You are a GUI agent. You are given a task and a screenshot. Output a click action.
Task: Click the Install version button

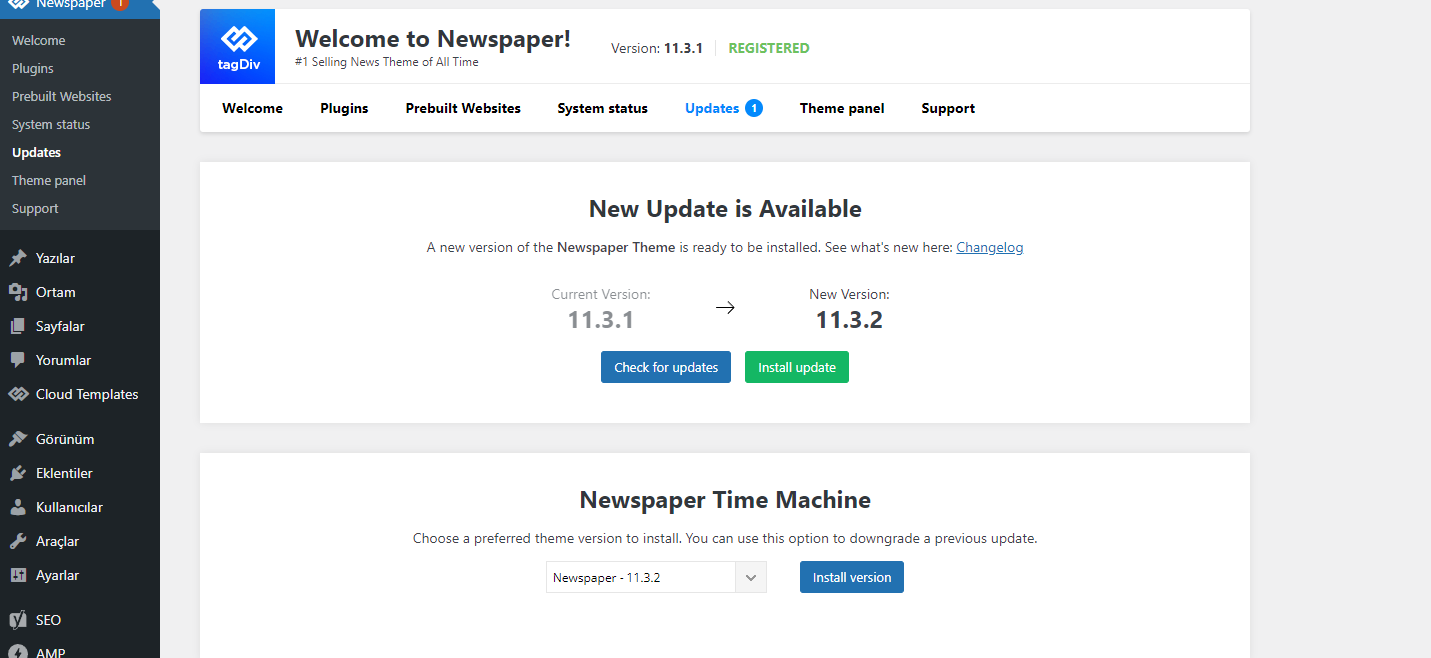coord(852,577)
